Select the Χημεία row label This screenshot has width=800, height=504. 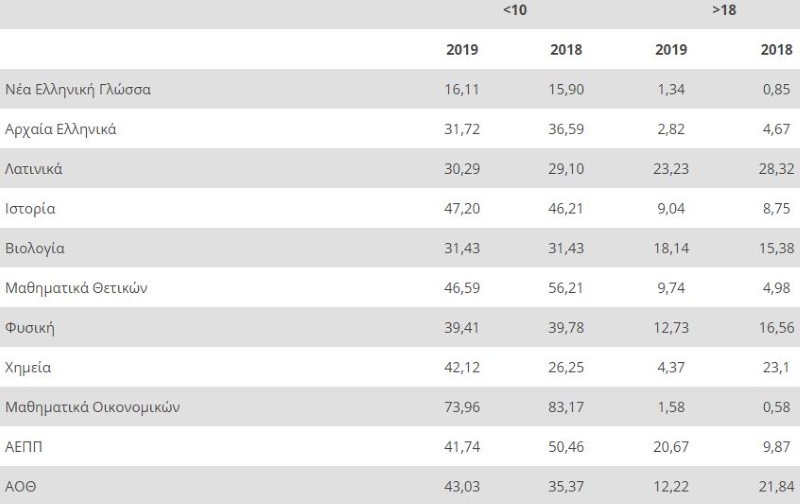click(28, 367)
